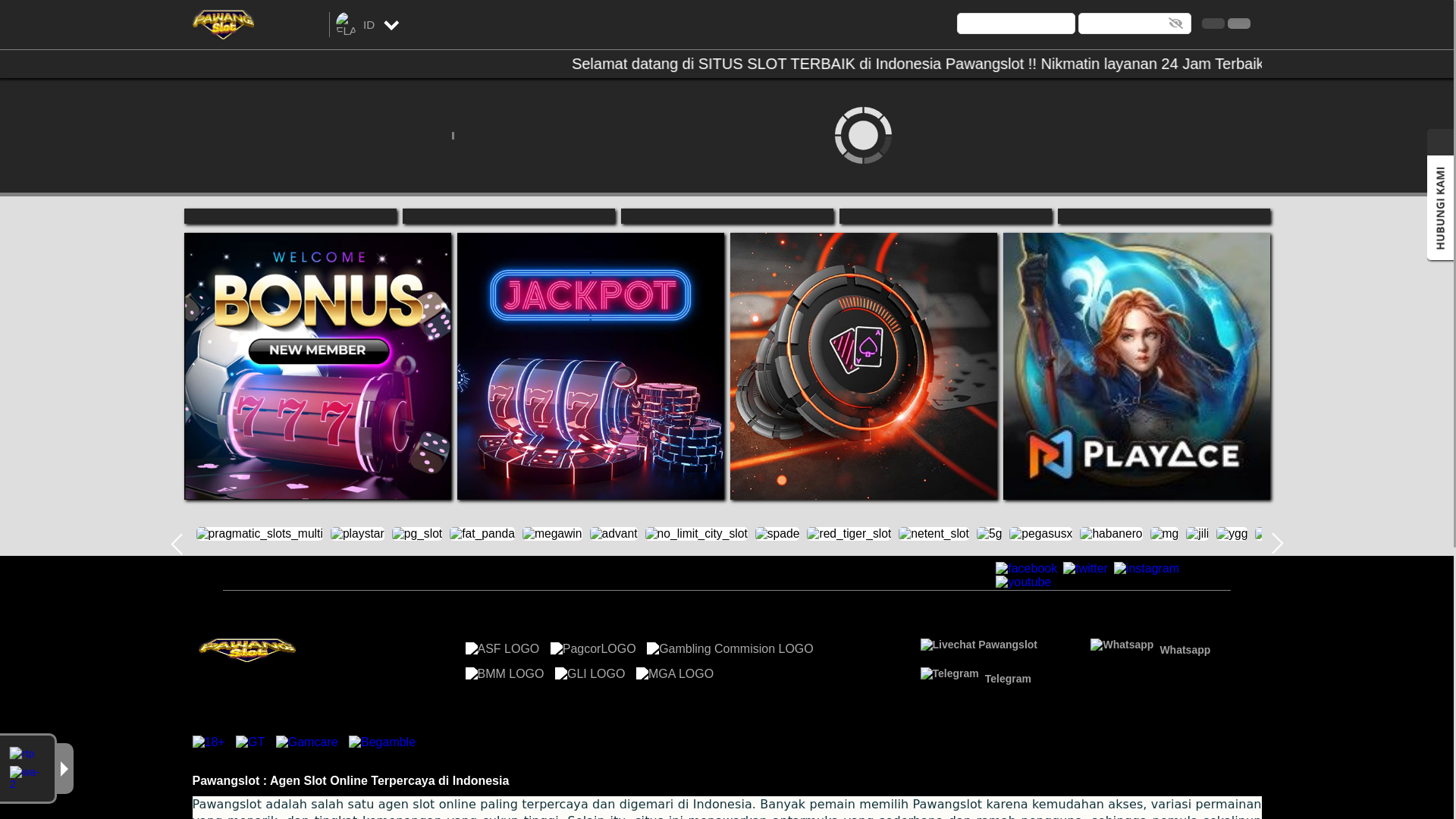Click the GT badge

(250, 742)
